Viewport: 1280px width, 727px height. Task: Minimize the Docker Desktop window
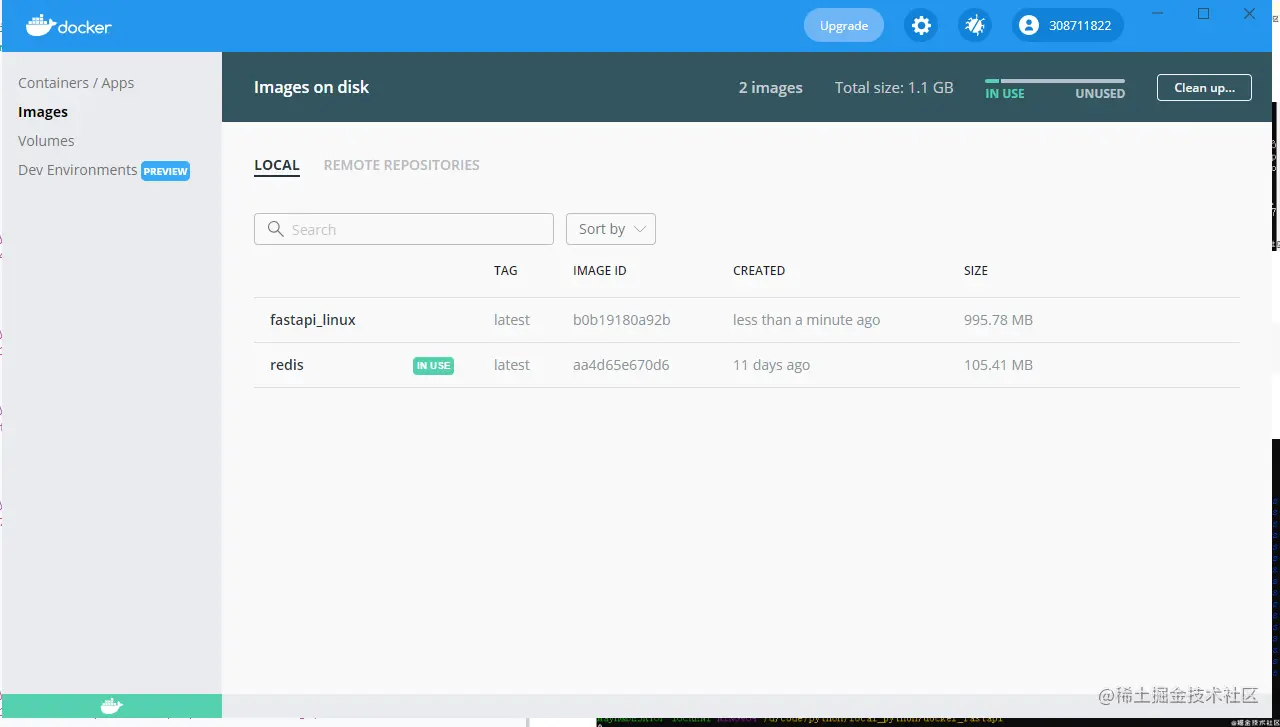[x=1157, y=14]
